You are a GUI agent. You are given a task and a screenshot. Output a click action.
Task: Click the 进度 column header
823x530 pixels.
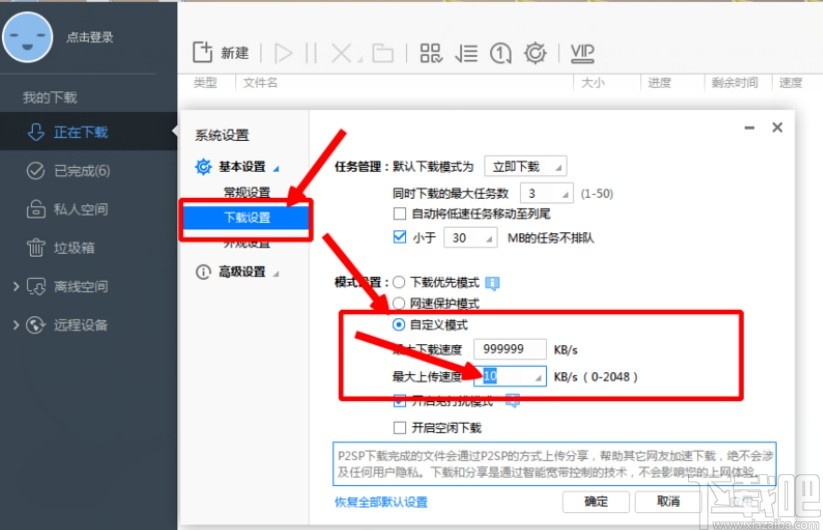point(659,82)
